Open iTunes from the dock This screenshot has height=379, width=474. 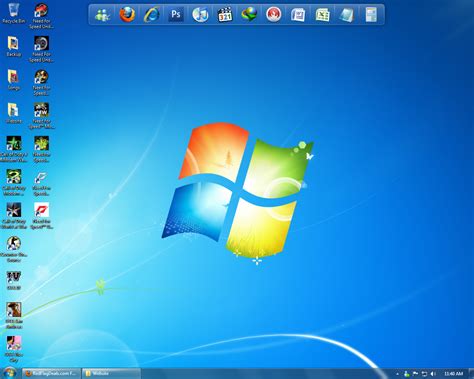tap(200, 15)
